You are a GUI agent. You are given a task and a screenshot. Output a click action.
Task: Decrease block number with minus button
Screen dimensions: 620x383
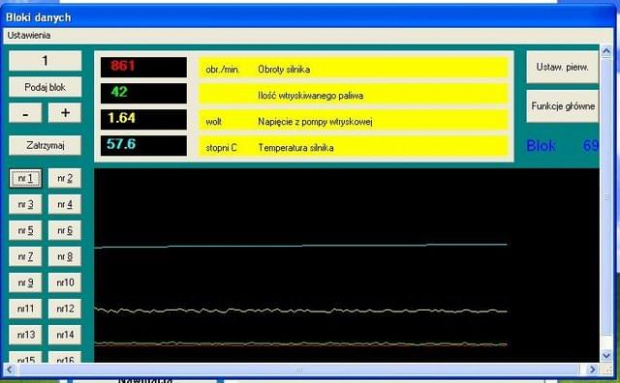click(25, 113)
